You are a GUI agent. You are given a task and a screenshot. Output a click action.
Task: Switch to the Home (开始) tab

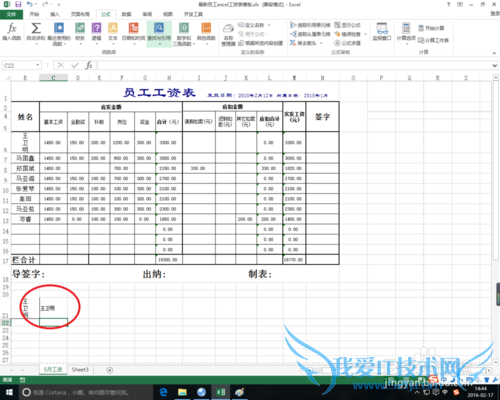tap(34, 14)
